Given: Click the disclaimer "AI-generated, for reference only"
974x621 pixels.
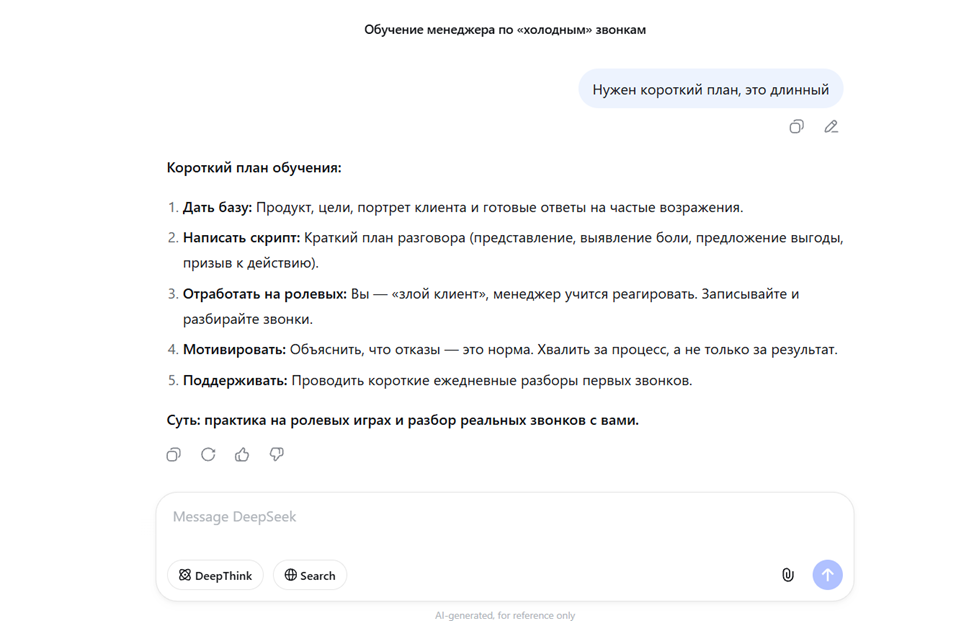Looking at the screenshot, I should 505,614.
